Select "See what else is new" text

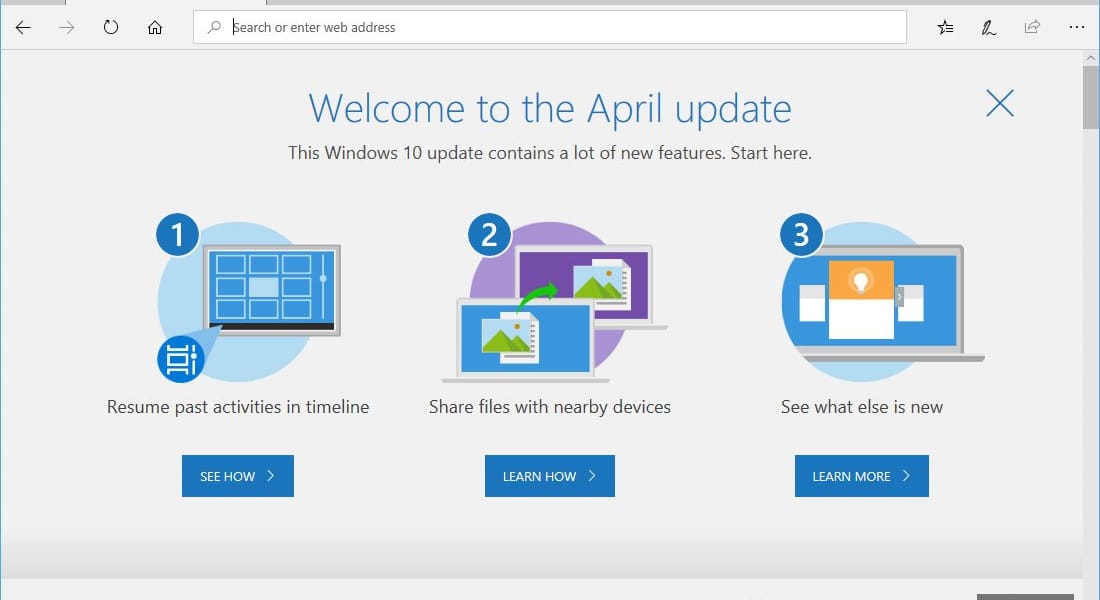(x=861, y=407)
